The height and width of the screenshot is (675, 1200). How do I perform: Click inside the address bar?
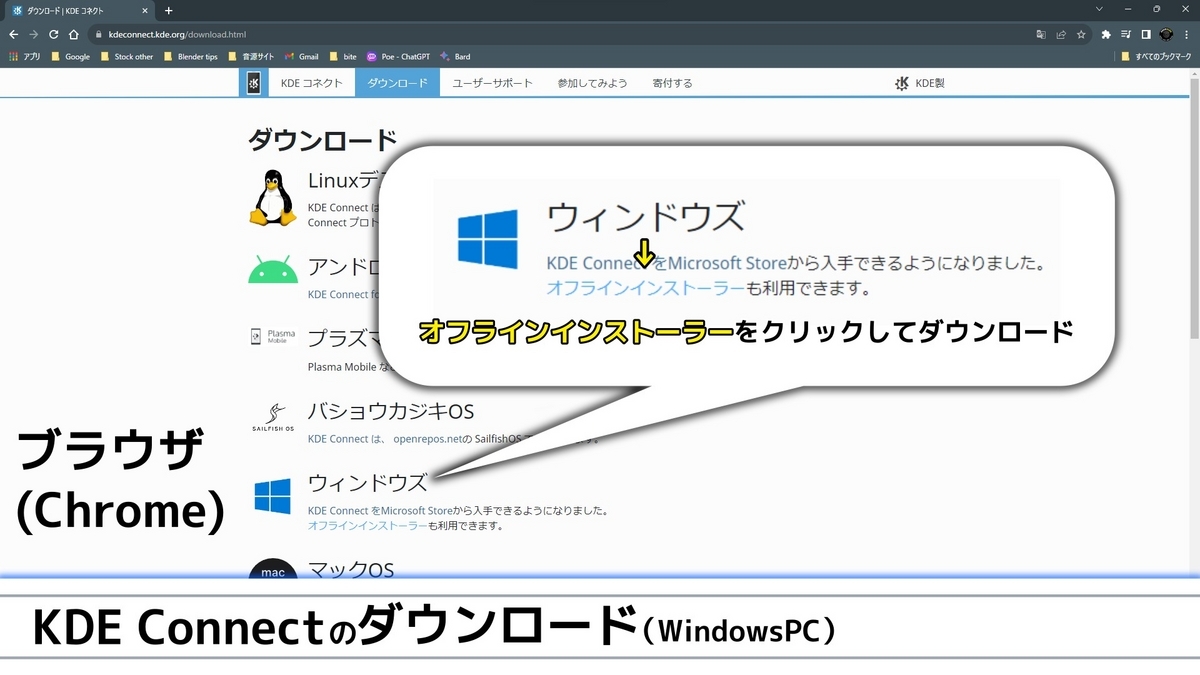[300, 34]
